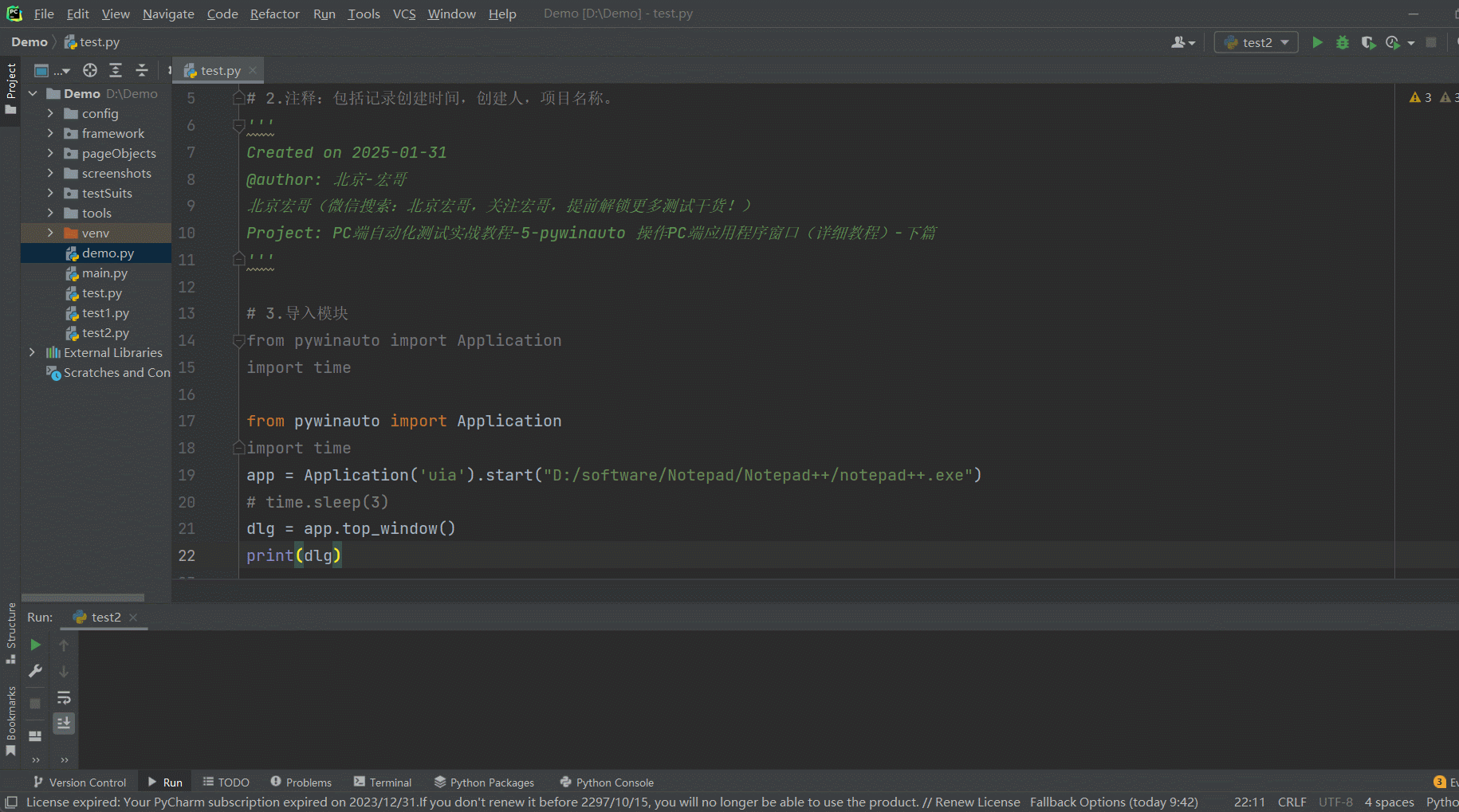The width and height of the screenshot is (1459, 812).
Task: Open the VCS menu
Action: click(x=404, y=14)
